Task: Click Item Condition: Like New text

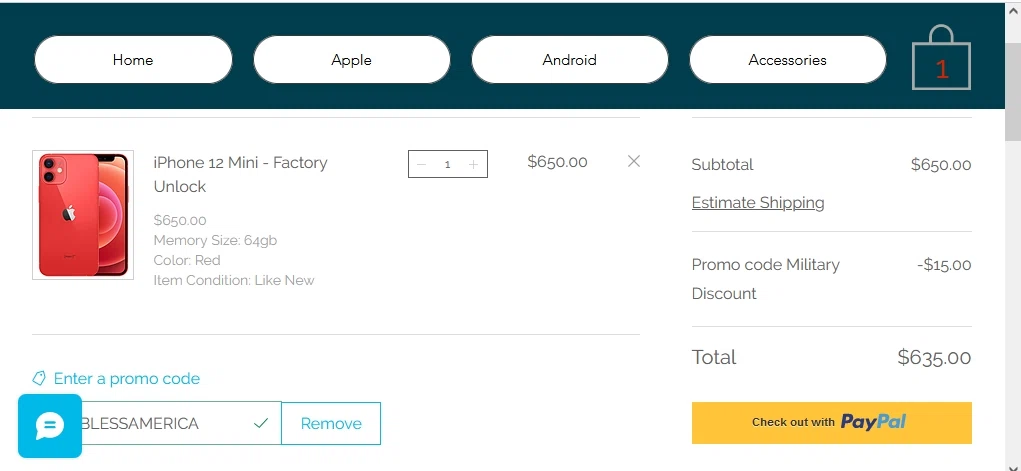Action: pyautogui.click(x=234, y=281)
